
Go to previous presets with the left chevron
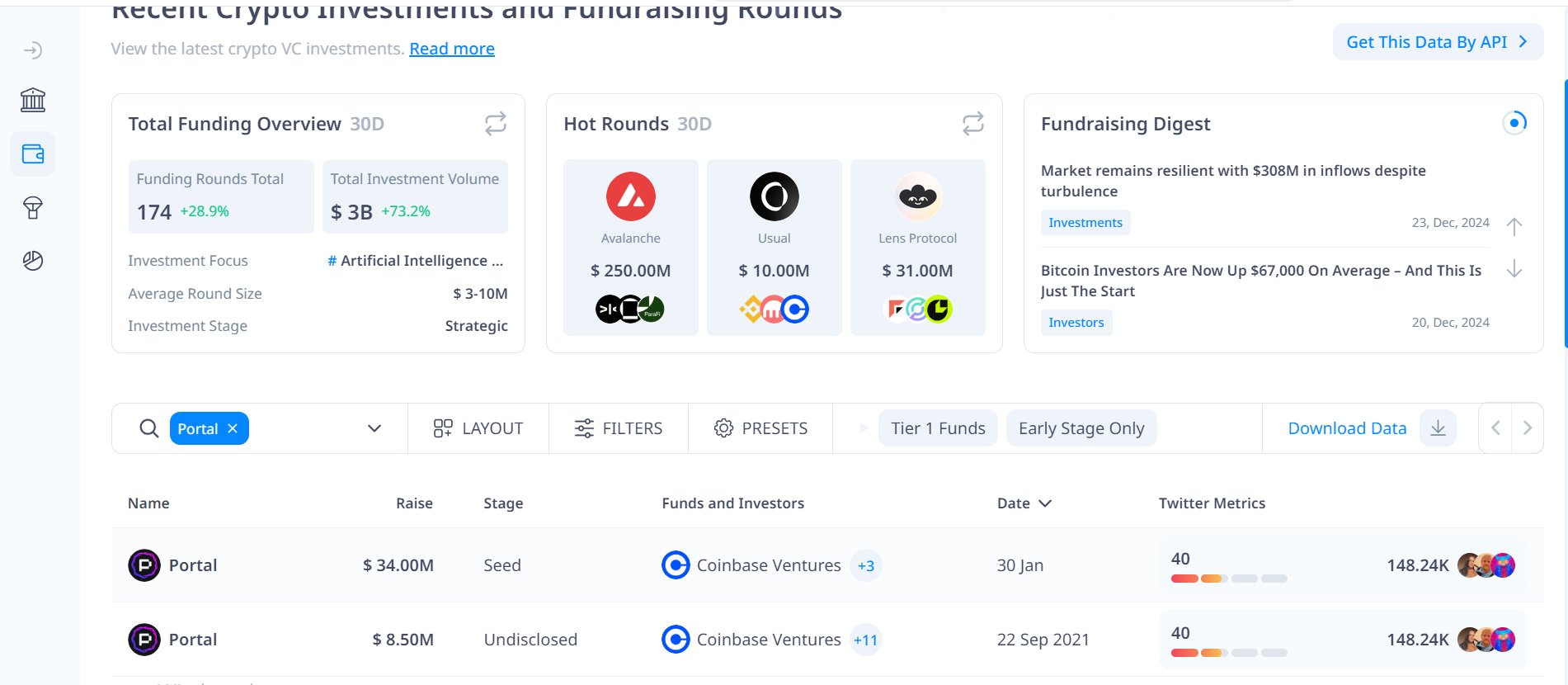pos(1495,428)
